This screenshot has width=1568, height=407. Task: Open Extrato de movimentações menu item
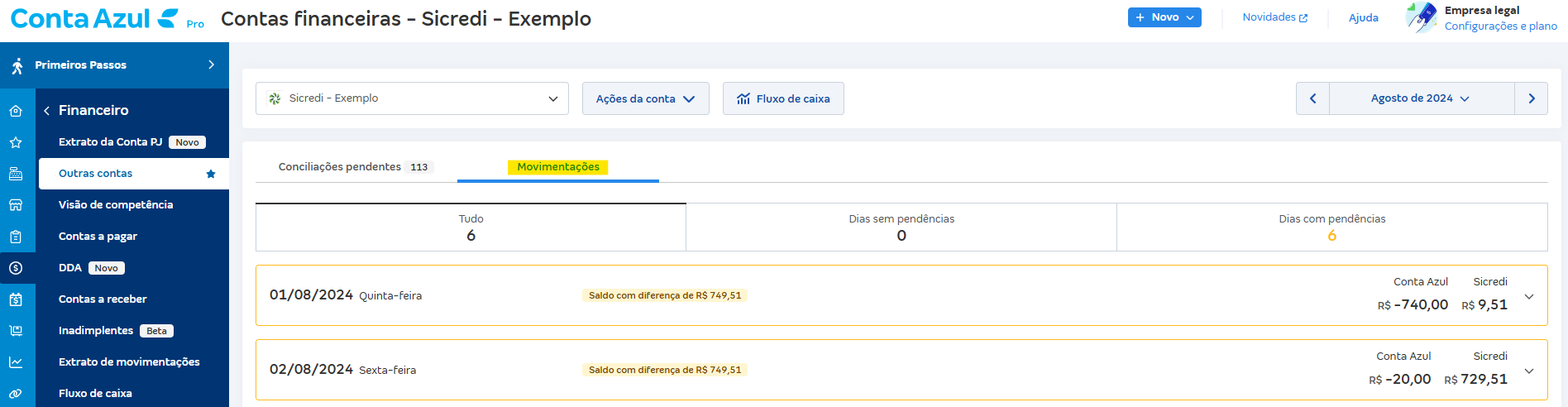point(133,362)
